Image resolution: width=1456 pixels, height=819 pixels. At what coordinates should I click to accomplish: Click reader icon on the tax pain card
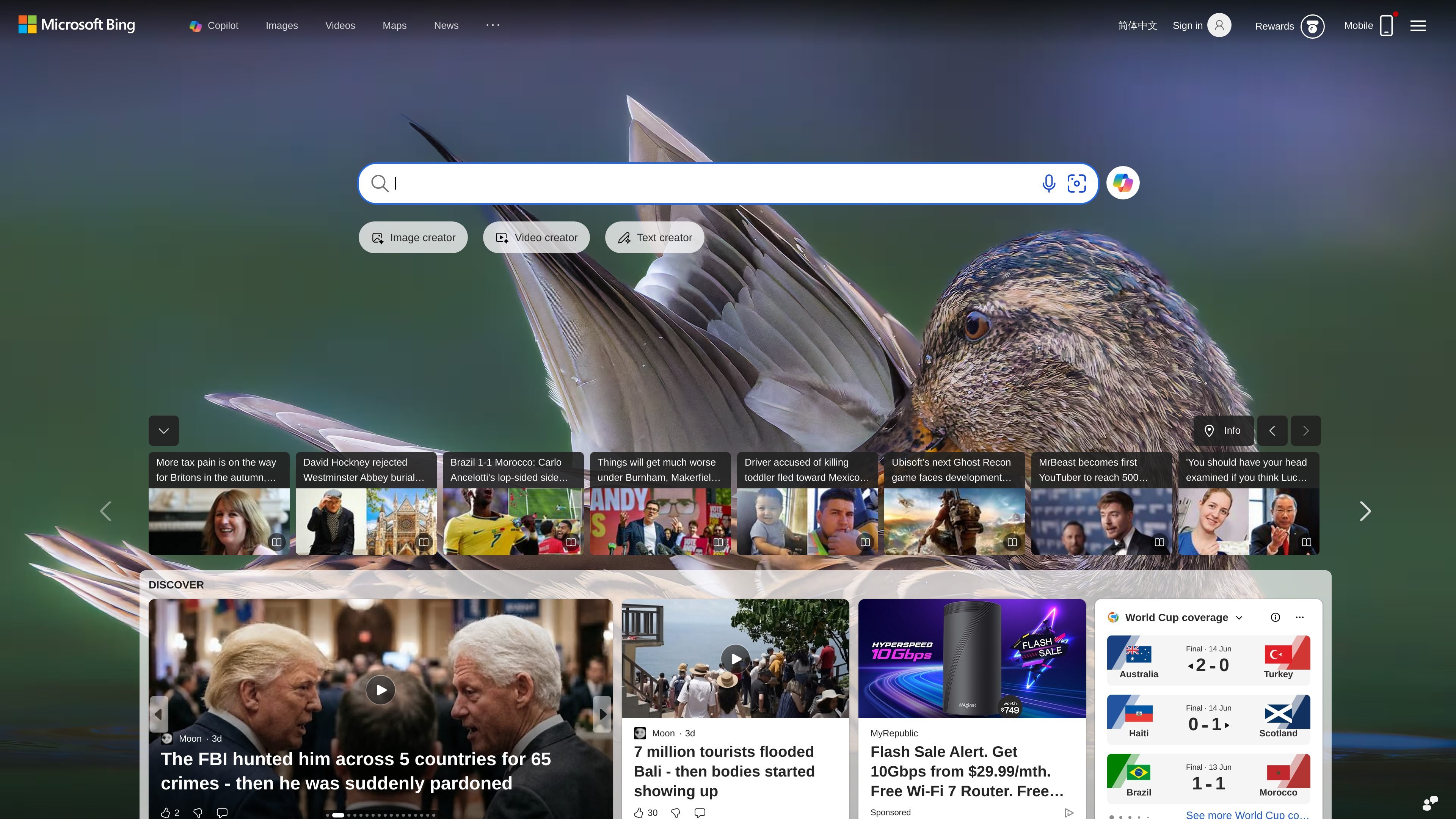coord(277,542)
